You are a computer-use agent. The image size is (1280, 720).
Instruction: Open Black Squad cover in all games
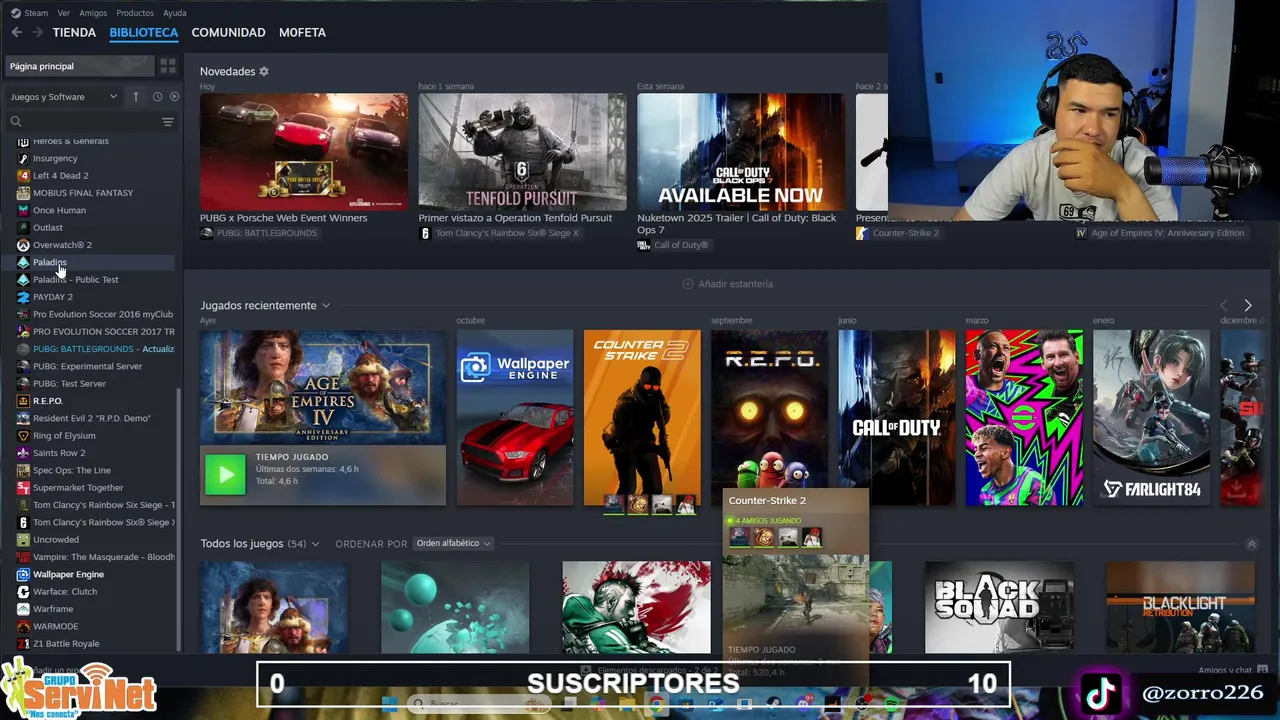(x=1000, y=607)
